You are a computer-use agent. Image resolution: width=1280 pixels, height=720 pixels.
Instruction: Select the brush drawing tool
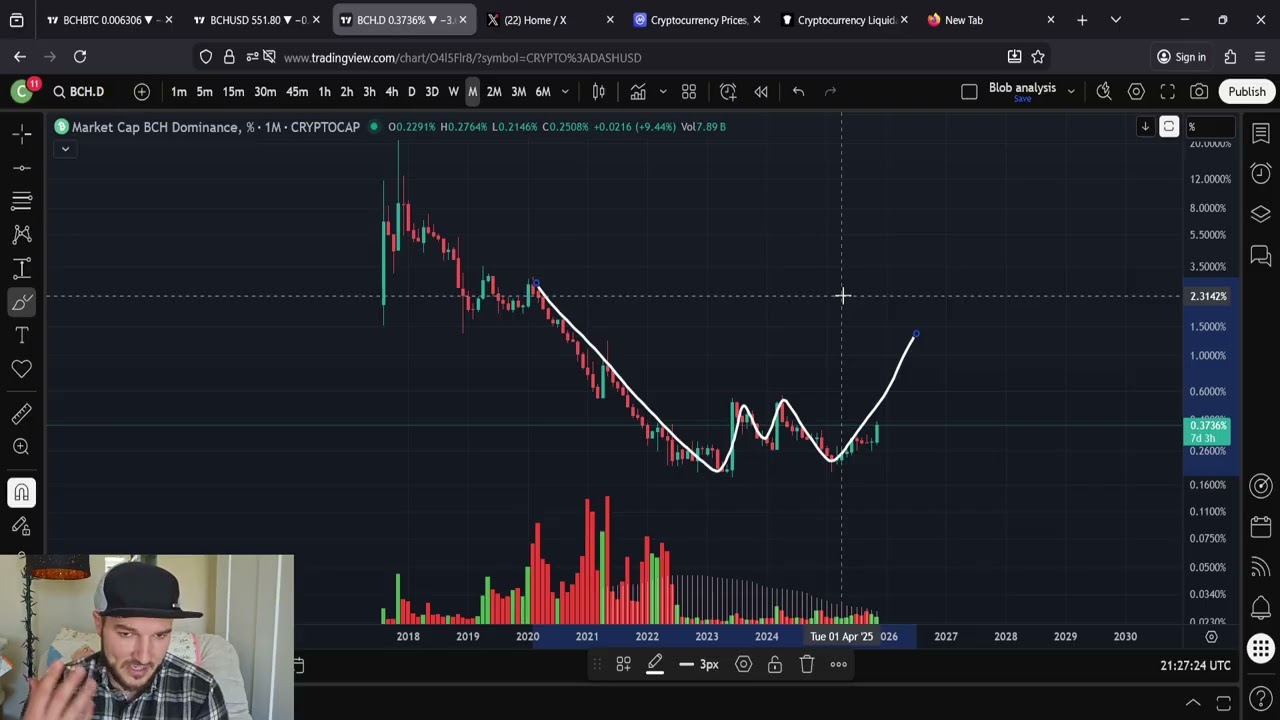(22, 302)
